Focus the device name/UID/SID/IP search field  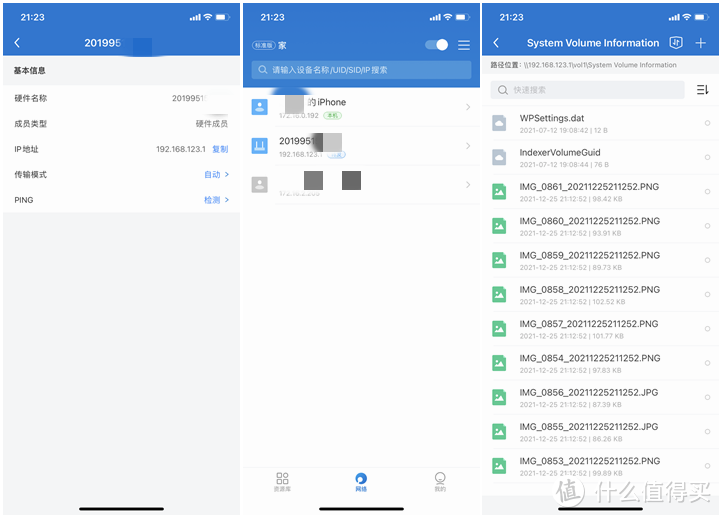[x=361, y=70]
